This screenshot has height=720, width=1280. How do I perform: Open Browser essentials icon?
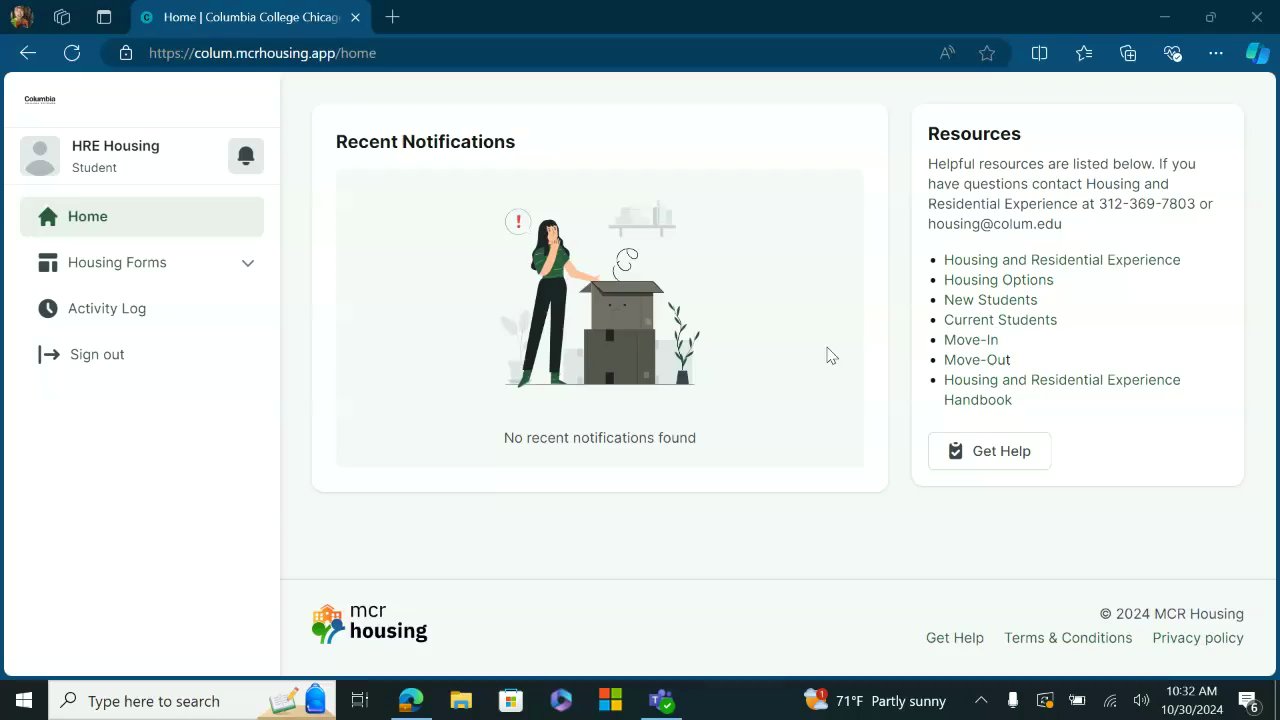click(x=1173, y=53)
